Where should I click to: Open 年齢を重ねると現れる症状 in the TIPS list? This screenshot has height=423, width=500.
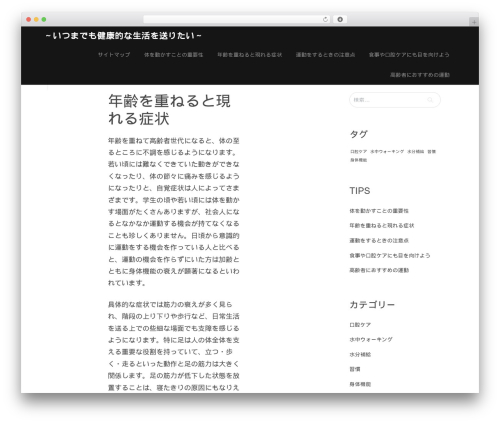coord(382,225)
